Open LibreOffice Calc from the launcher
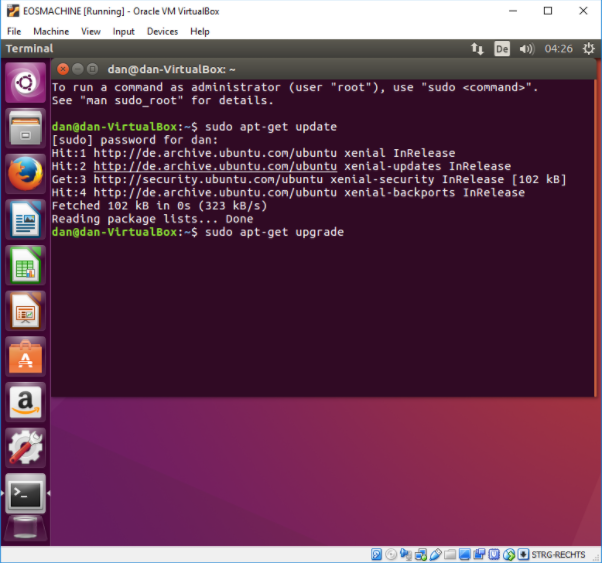This screenshot has height=563, width=603. 25,265
